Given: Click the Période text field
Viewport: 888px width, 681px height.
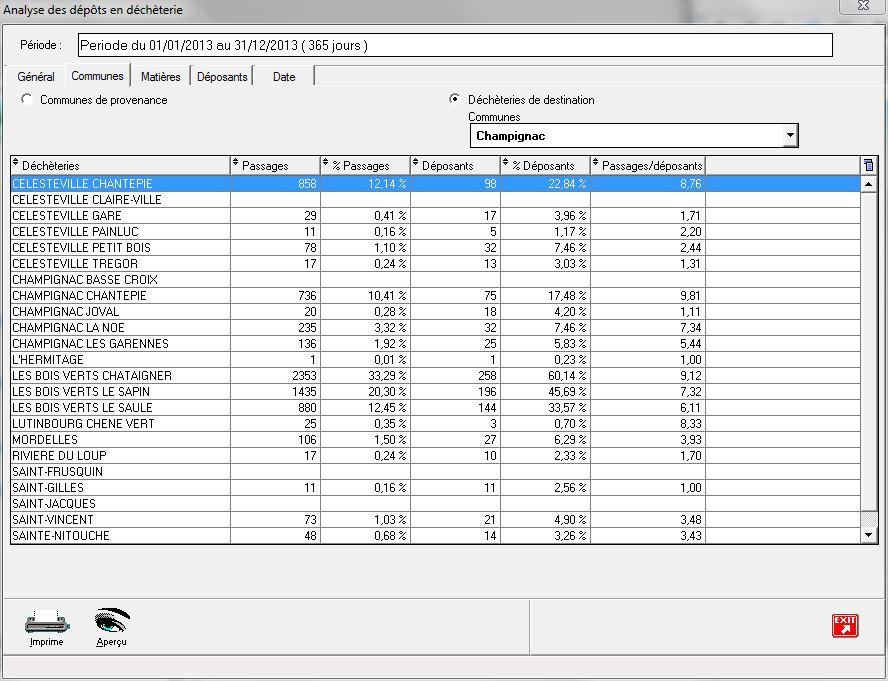Looking at the screenshot, I should (x=454, y=46).
